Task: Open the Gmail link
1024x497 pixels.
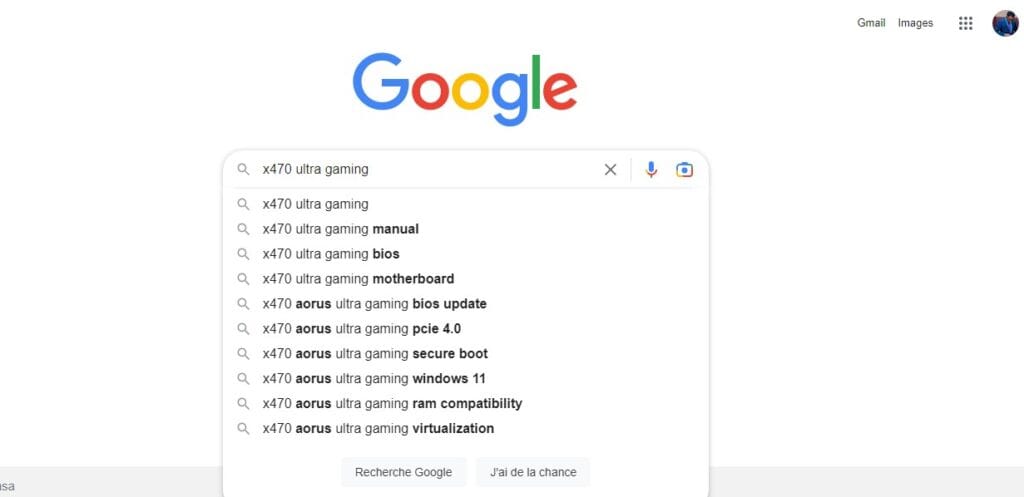Action: tap(871, 23)
